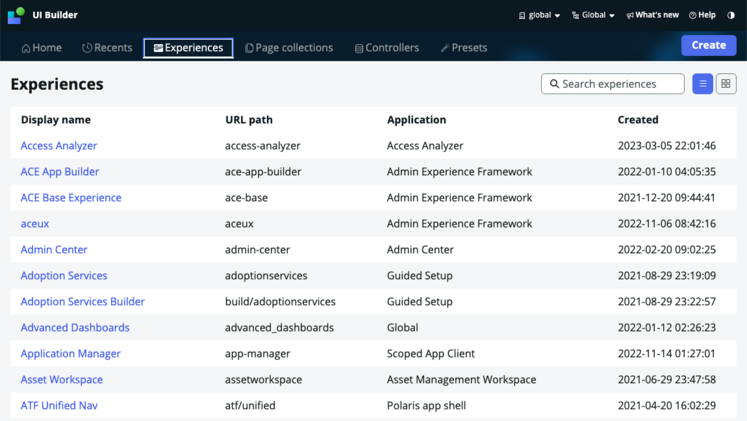Open the global application scope dropdown
The height and width of the screenshot is (421, 747).
pos(539,15)
